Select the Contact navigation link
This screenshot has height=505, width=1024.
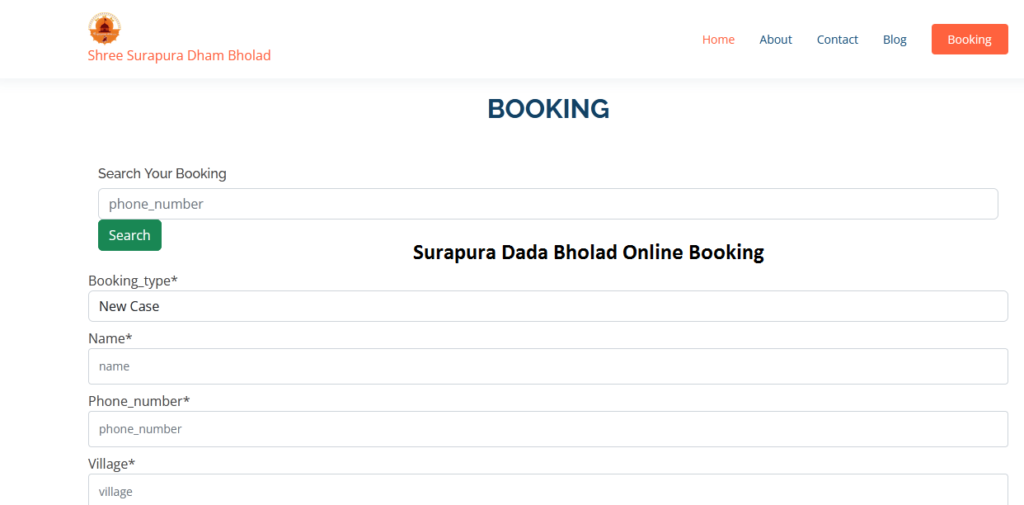pos(837,39)
